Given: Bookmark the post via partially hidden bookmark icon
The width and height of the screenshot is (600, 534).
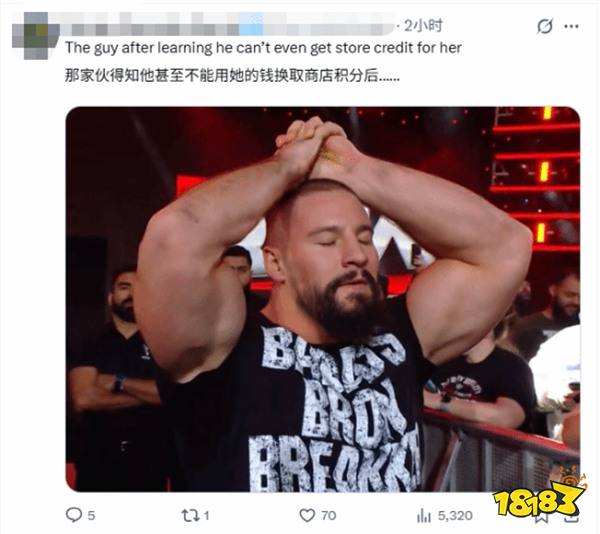Looking at the screenshot, I should point(541,518).
